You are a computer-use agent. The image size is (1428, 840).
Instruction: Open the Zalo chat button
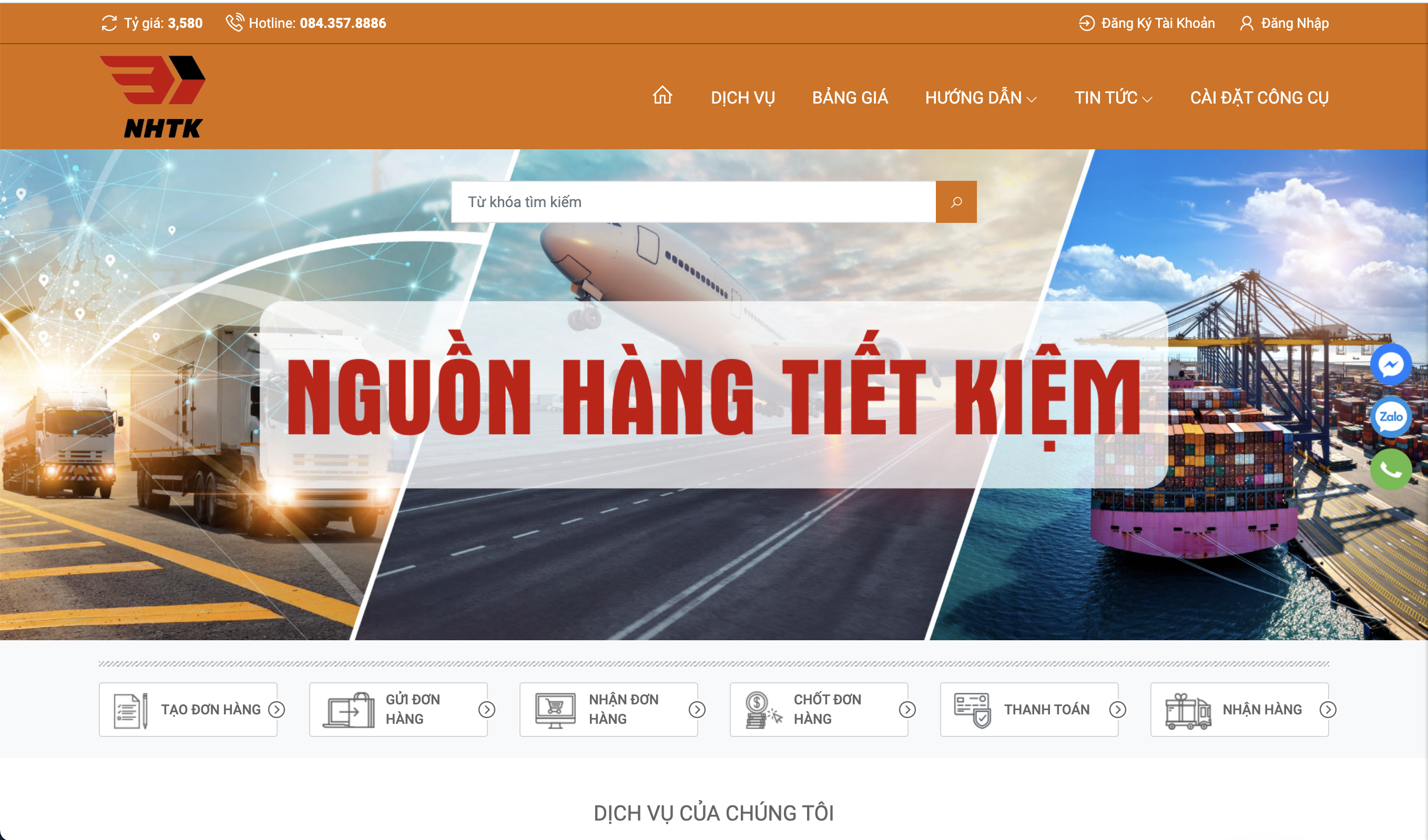(1391, 417)
